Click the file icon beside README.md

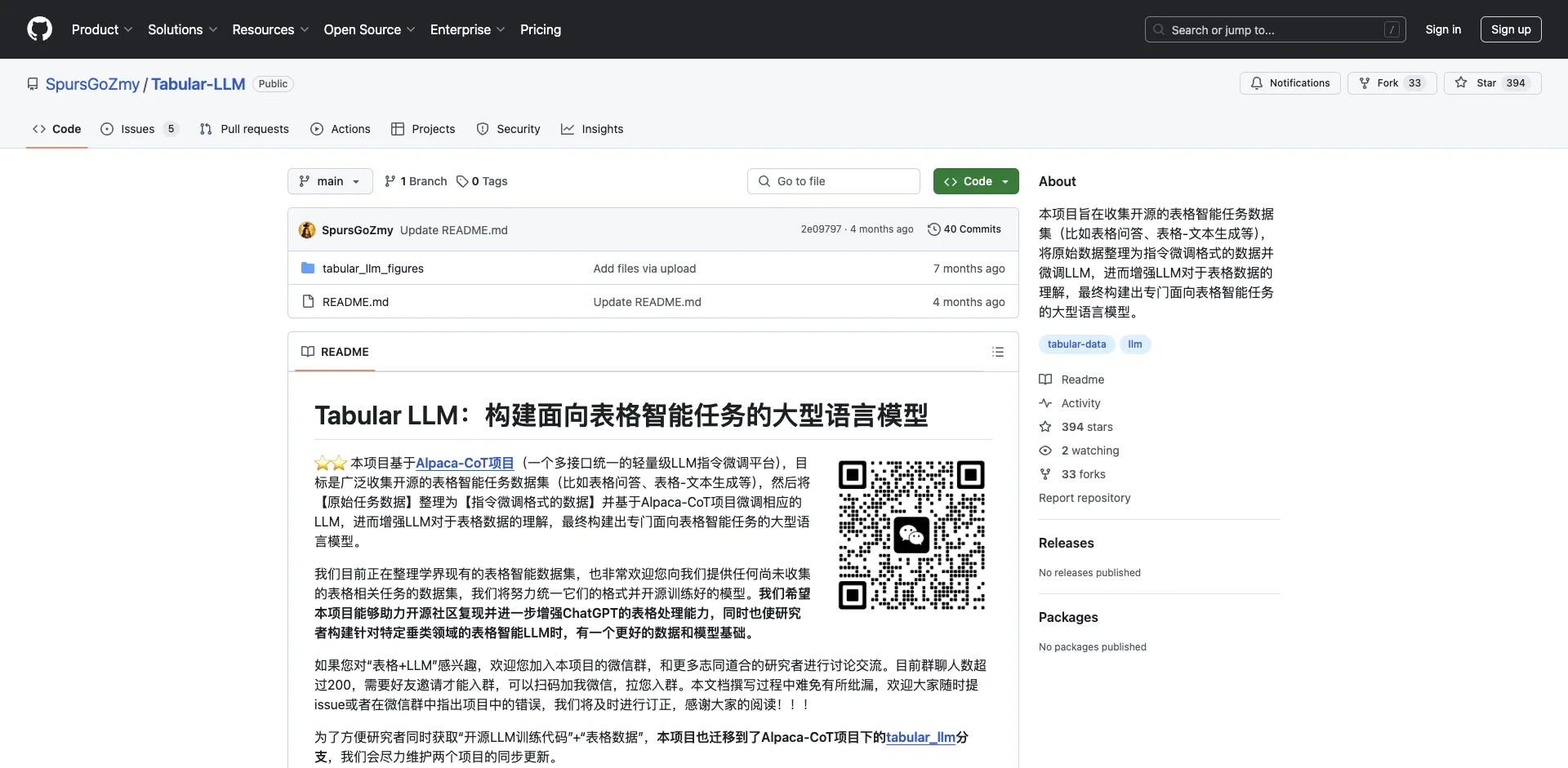click(x=308, y=302)
